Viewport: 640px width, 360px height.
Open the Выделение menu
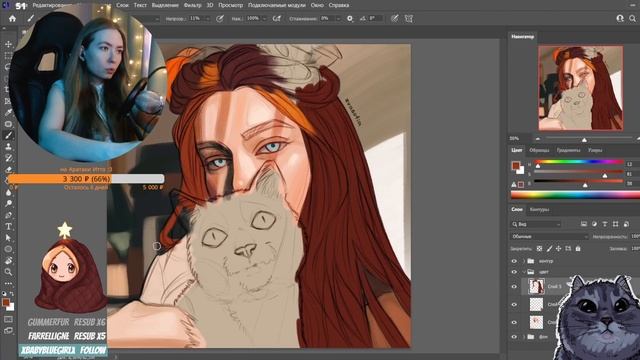pyautogui.click(x=165, y=5)
